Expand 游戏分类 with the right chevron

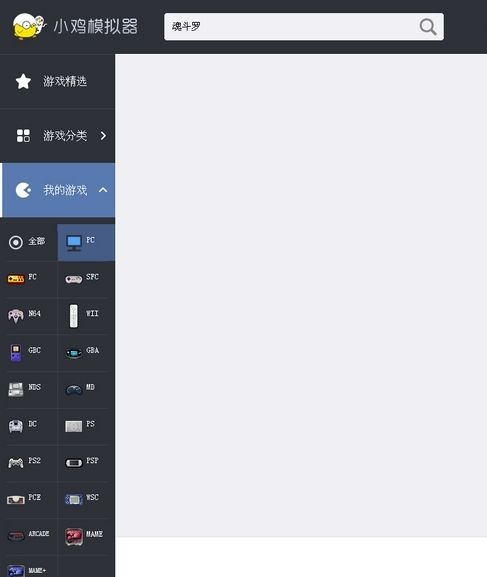(103, 136)
